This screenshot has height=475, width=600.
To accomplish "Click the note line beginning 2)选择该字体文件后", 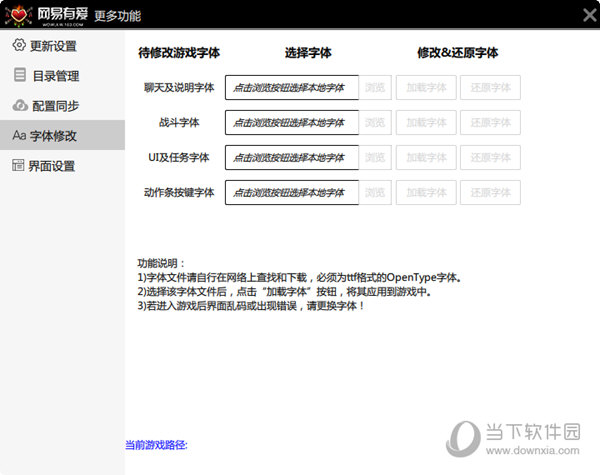I will (x=285, y=292).
